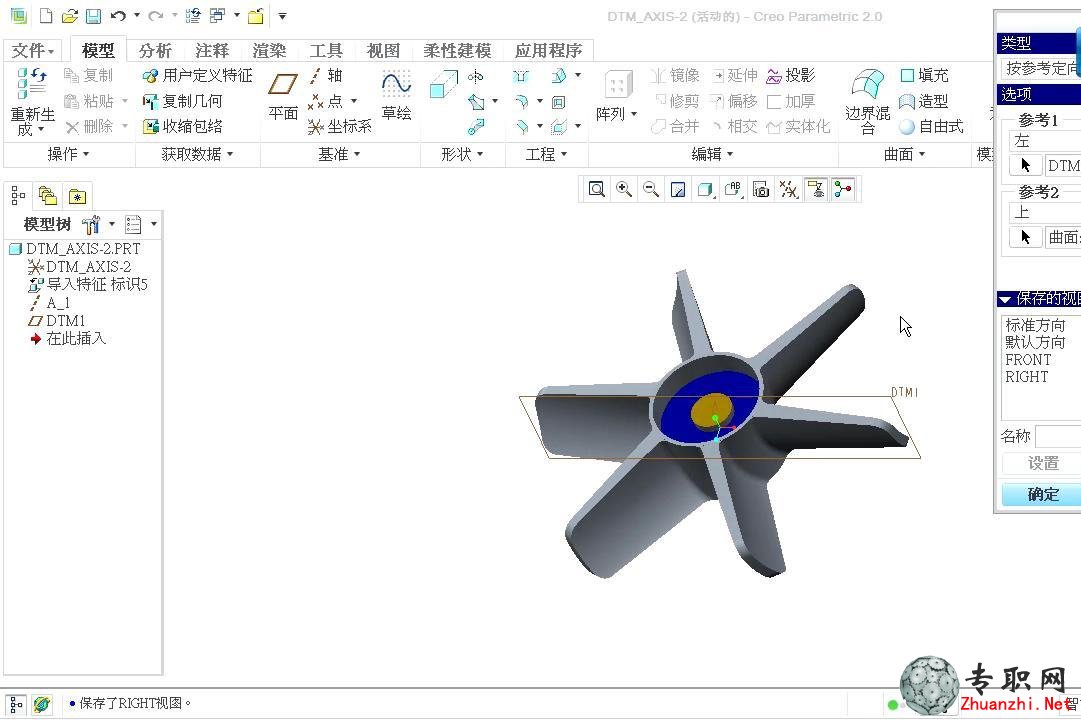
Task: Select the FRONT saved view
Action: coord(1028,359)
